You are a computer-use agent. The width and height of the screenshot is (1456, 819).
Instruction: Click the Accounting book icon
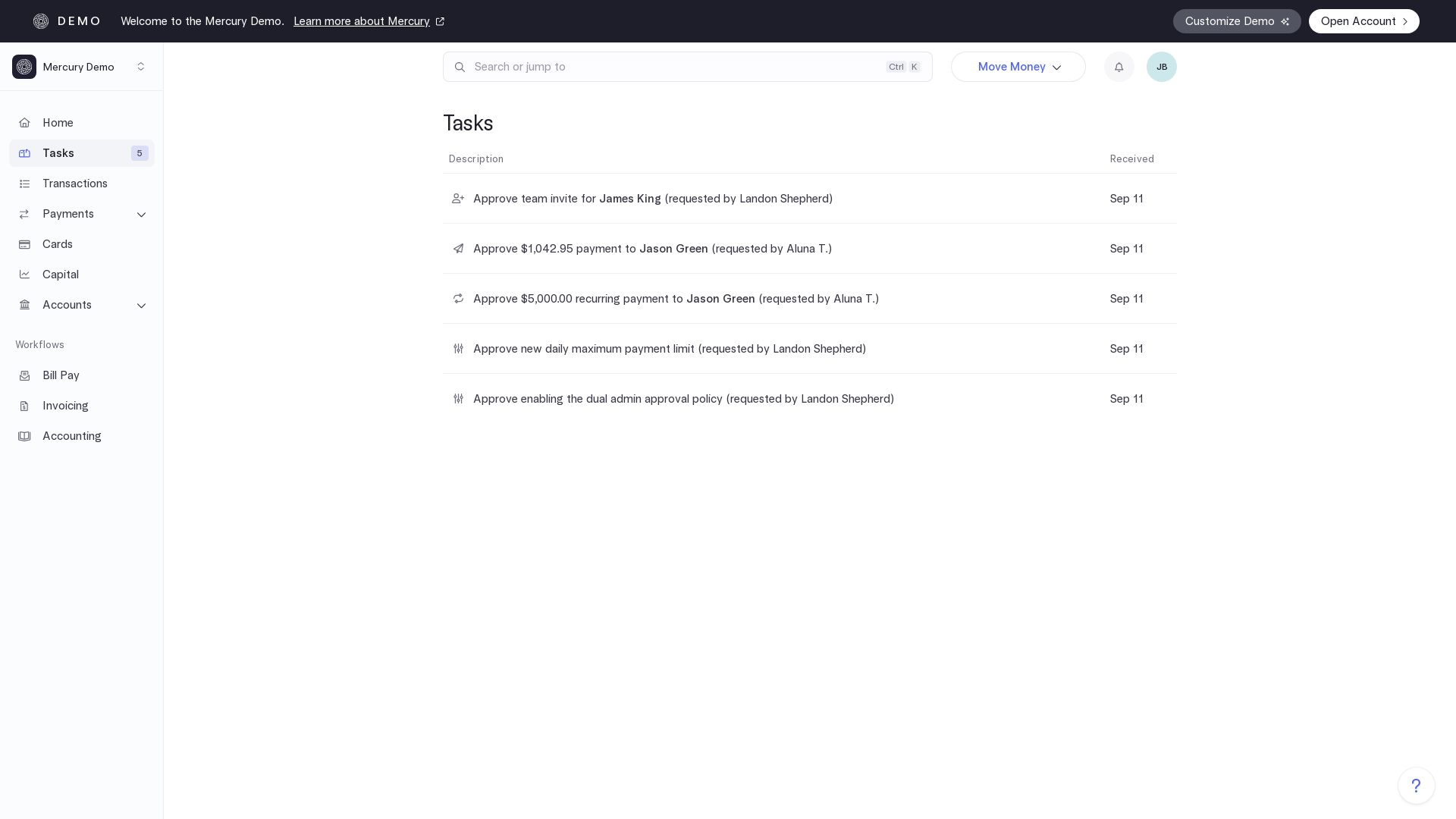(x=24, y=436)
